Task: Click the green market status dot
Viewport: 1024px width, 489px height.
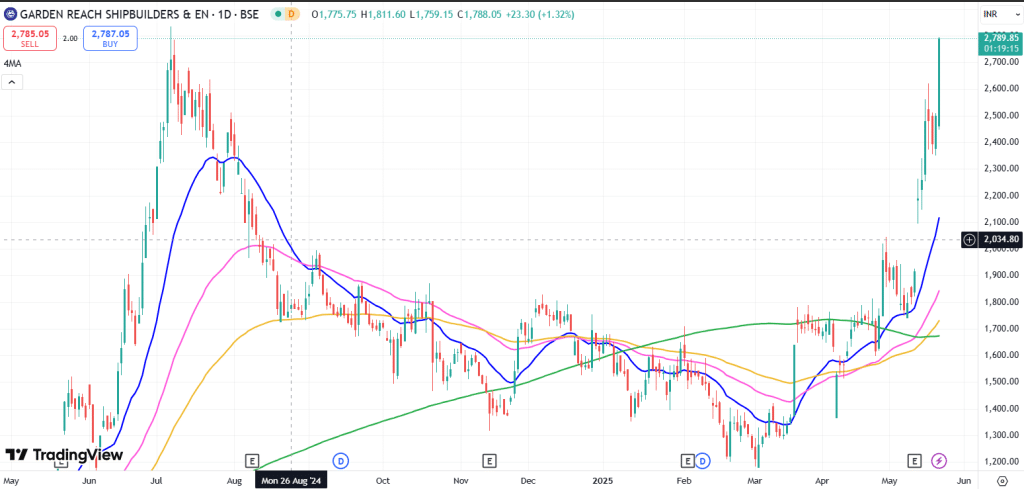Action: click(278, 14)
